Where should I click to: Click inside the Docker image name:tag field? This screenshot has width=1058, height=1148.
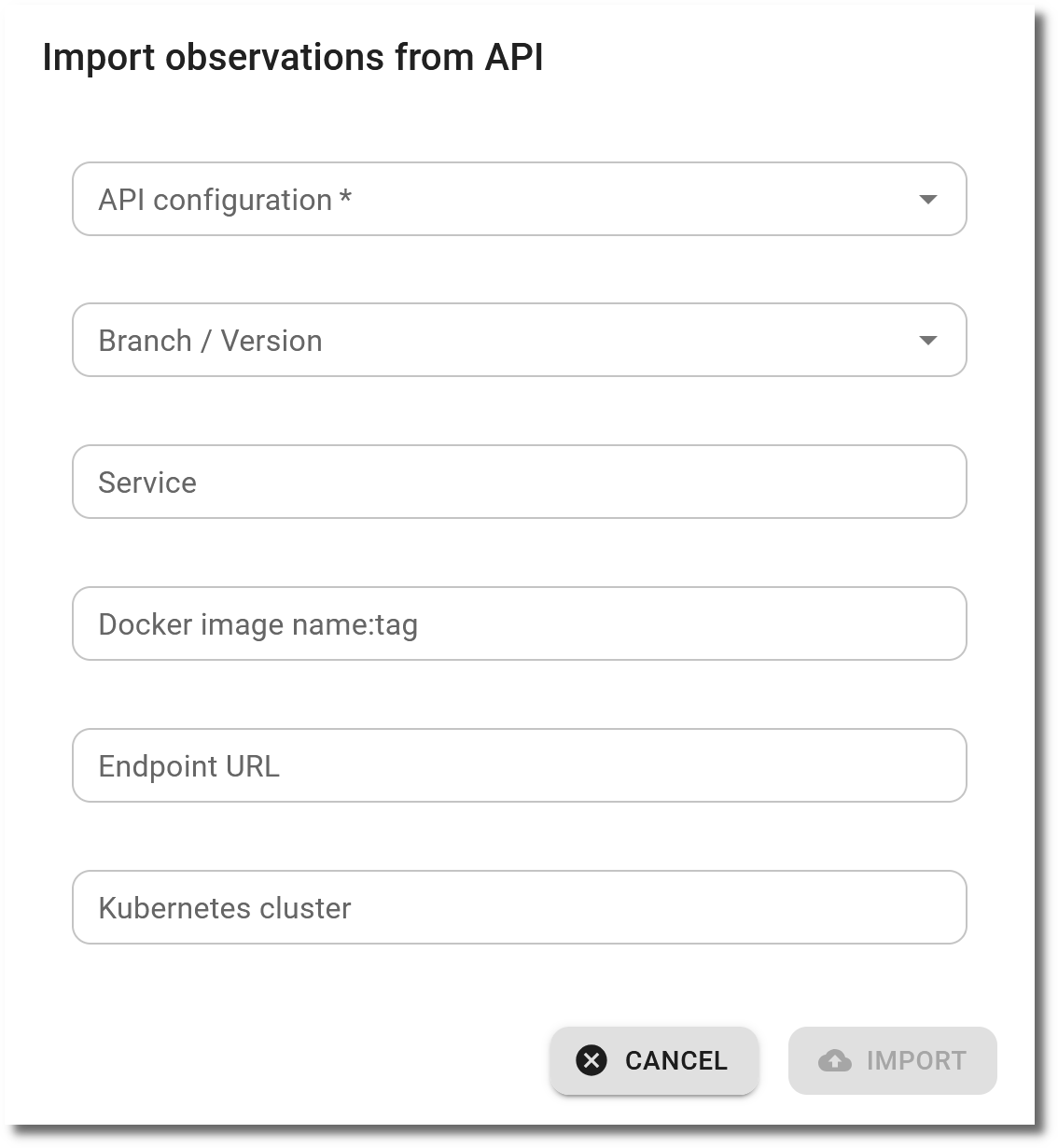[519, 623]
